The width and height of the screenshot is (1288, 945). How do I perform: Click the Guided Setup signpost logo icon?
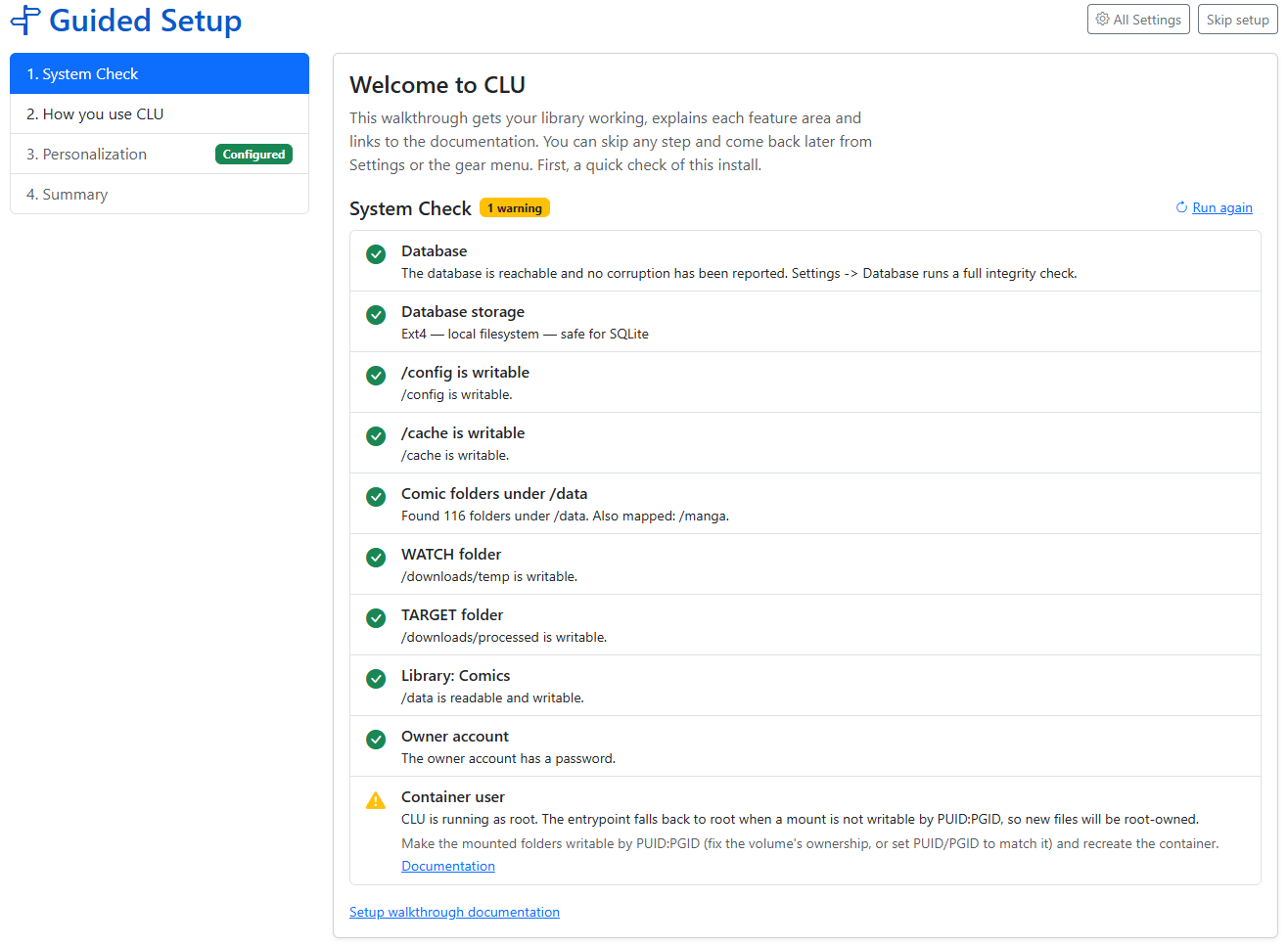[x=25, y=21]
